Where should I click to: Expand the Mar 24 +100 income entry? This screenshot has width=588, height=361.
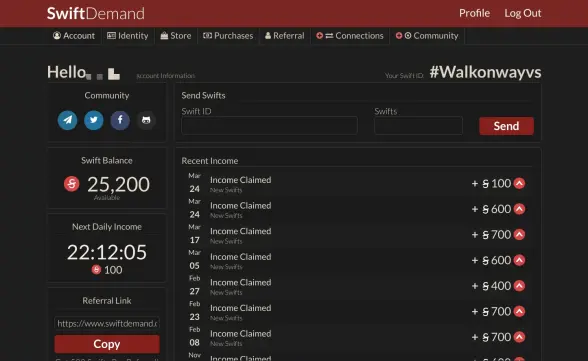point(519,183)
